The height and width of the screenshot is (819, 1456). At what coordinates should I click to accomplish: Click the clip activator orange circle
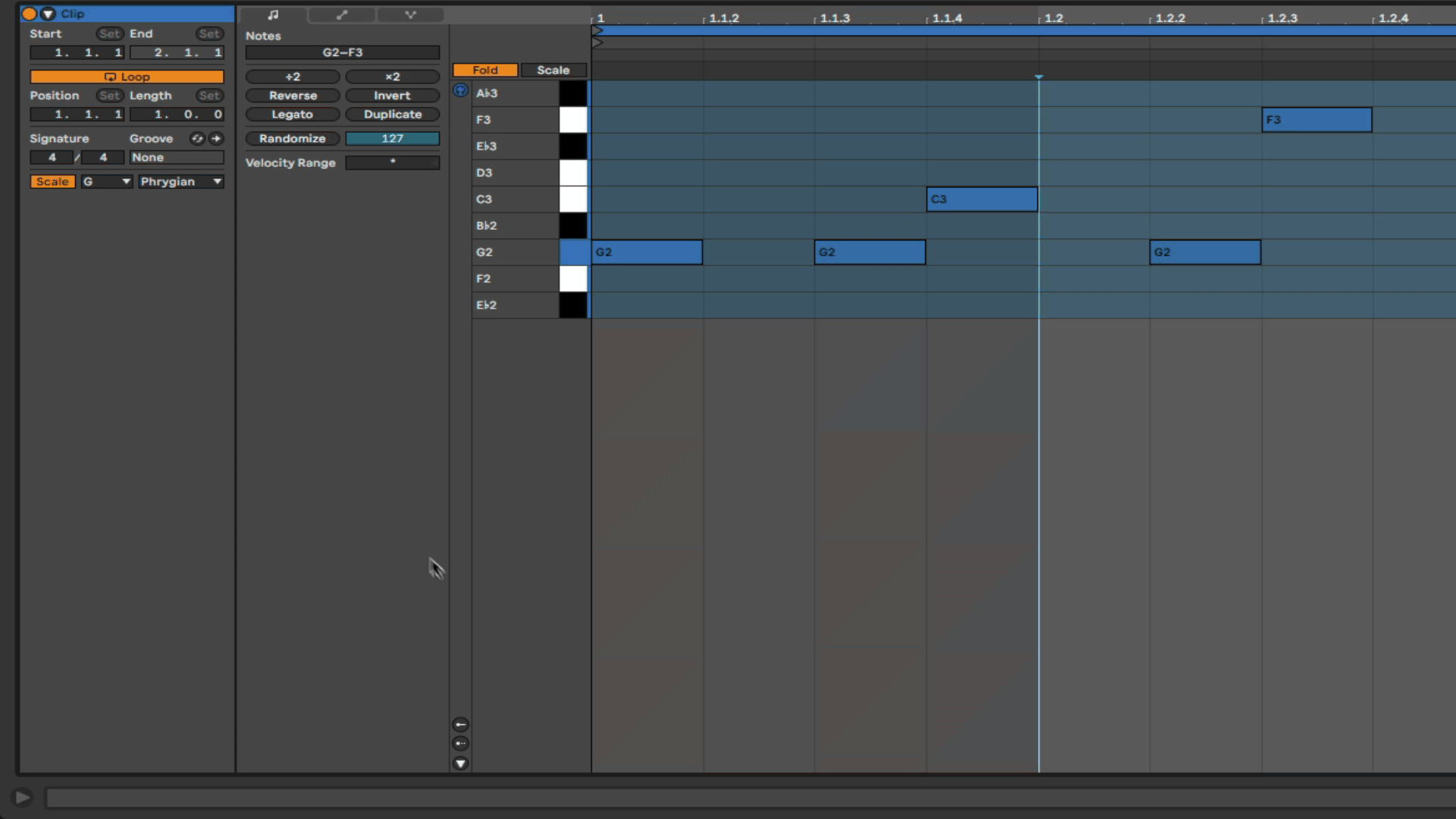(x=30, y=14)
